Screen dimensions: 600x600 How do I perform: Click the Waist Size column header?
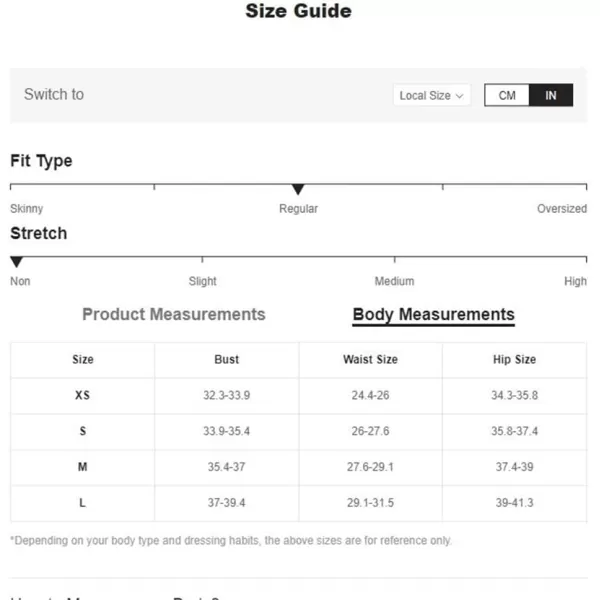click(x=370, y=359)
